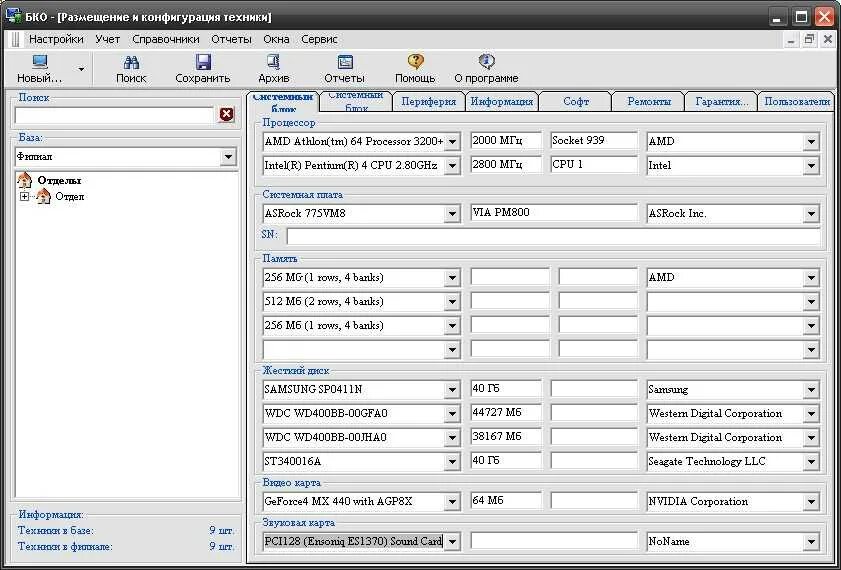The height and width of the screenshot is (570, 841).
Task: Open the AMD Athlon 64 processor dropdown
Action: click(x=452, y=142)
